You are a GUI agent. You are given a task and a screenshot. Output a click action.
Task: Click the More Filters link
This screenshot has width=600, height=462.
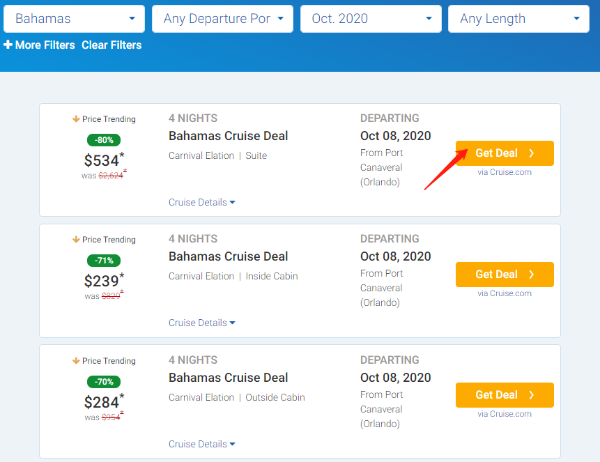click(x=39, y=45)
